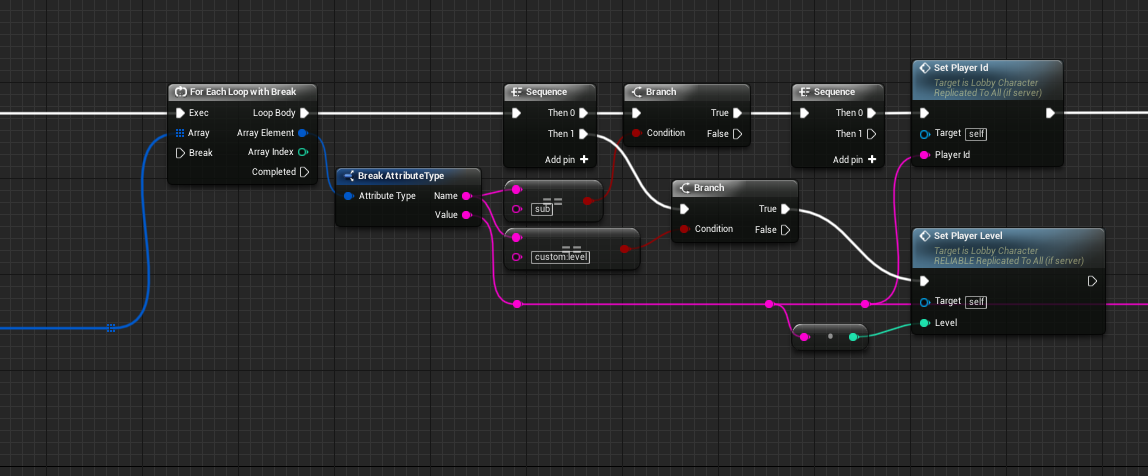Image resolution: width=1148 pixels, height=476 pixels.
Task: Click the Condition pin on the lower Branch node
Action: click(684, 229)
